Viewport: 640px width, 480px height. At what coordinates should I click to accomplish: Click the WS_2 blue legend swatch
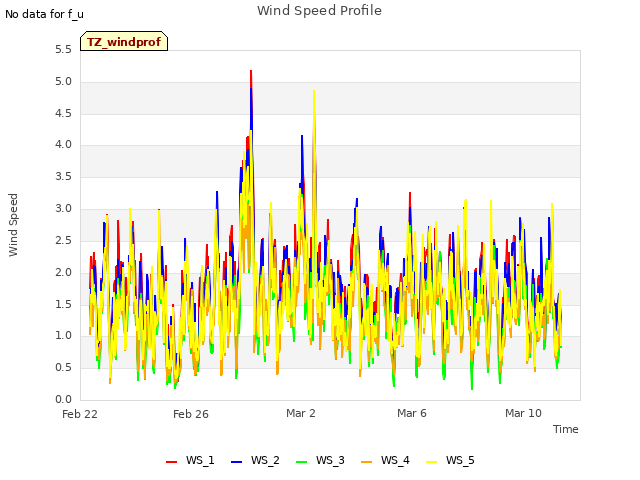236,462
